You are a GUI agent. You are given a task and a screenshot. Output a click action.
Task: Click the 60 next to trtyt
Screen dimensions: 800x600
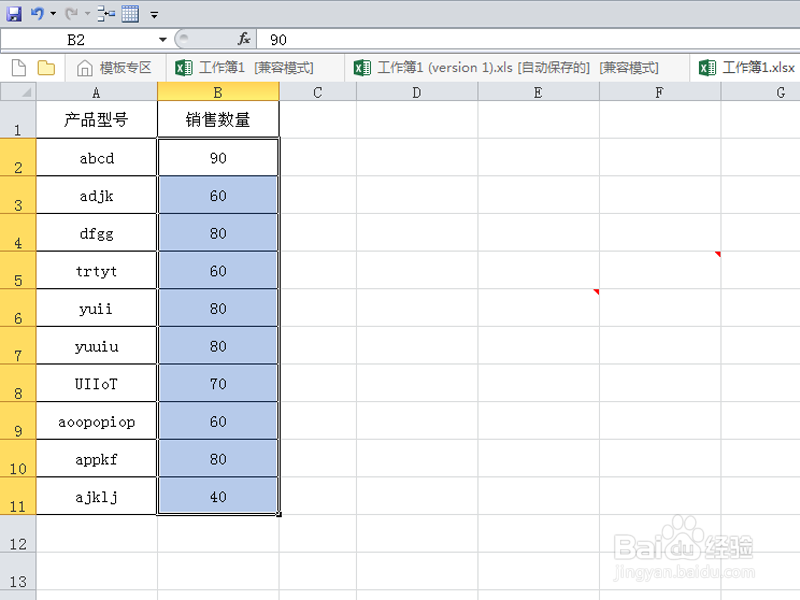coord(218,270)
